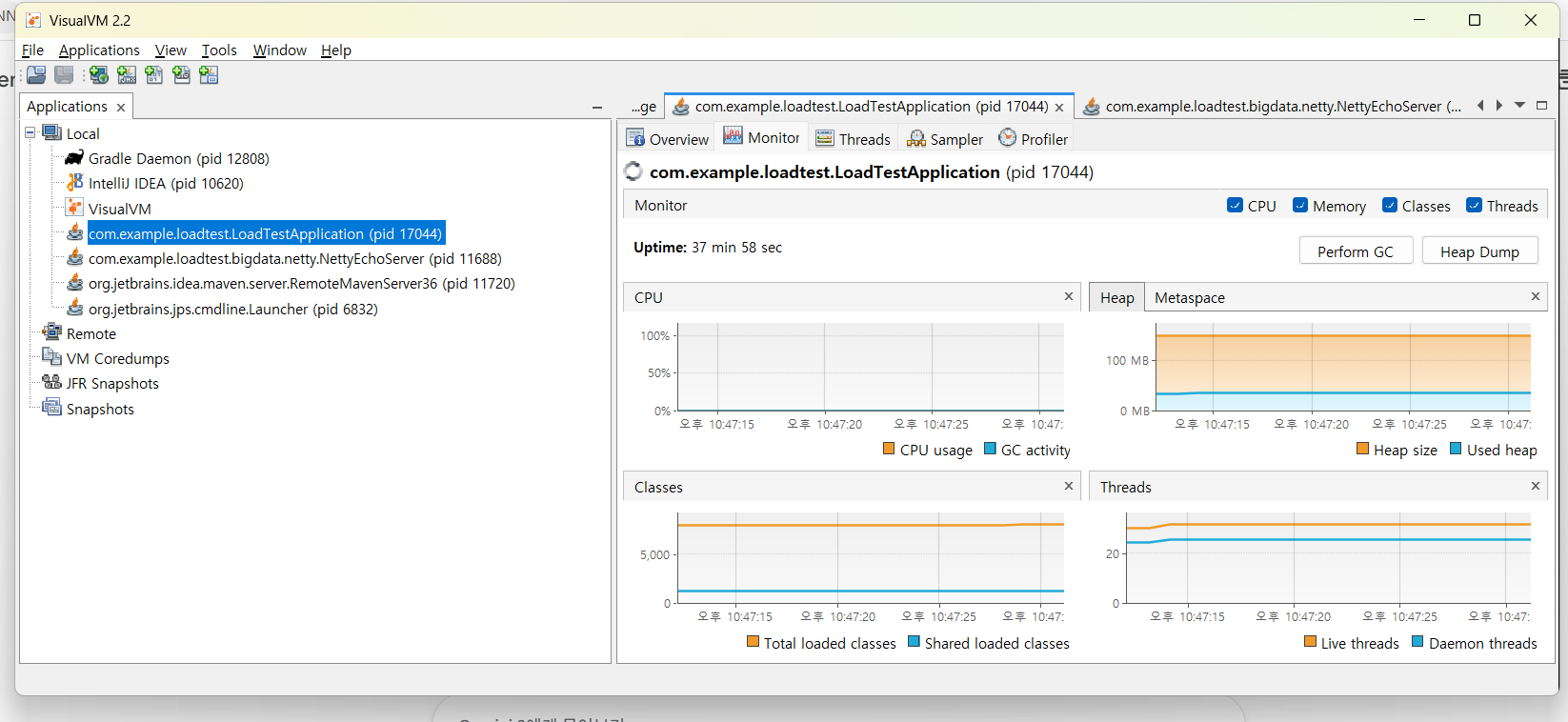Click the blue GC activity legend swatch
This screenshot has height=722, width=1568.
point(990,449)
